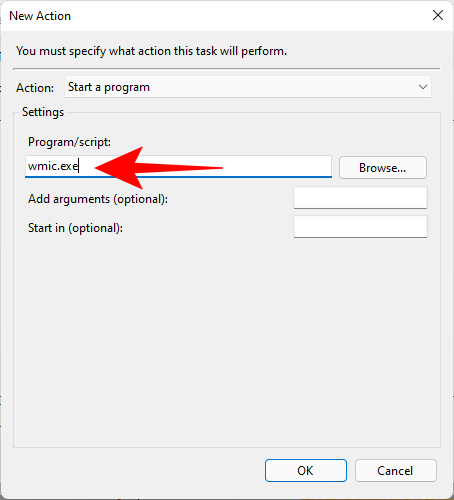Click the blank area inside the Settings group
Viewport: 454px width, 500px height.
click(x=227, y=340)
